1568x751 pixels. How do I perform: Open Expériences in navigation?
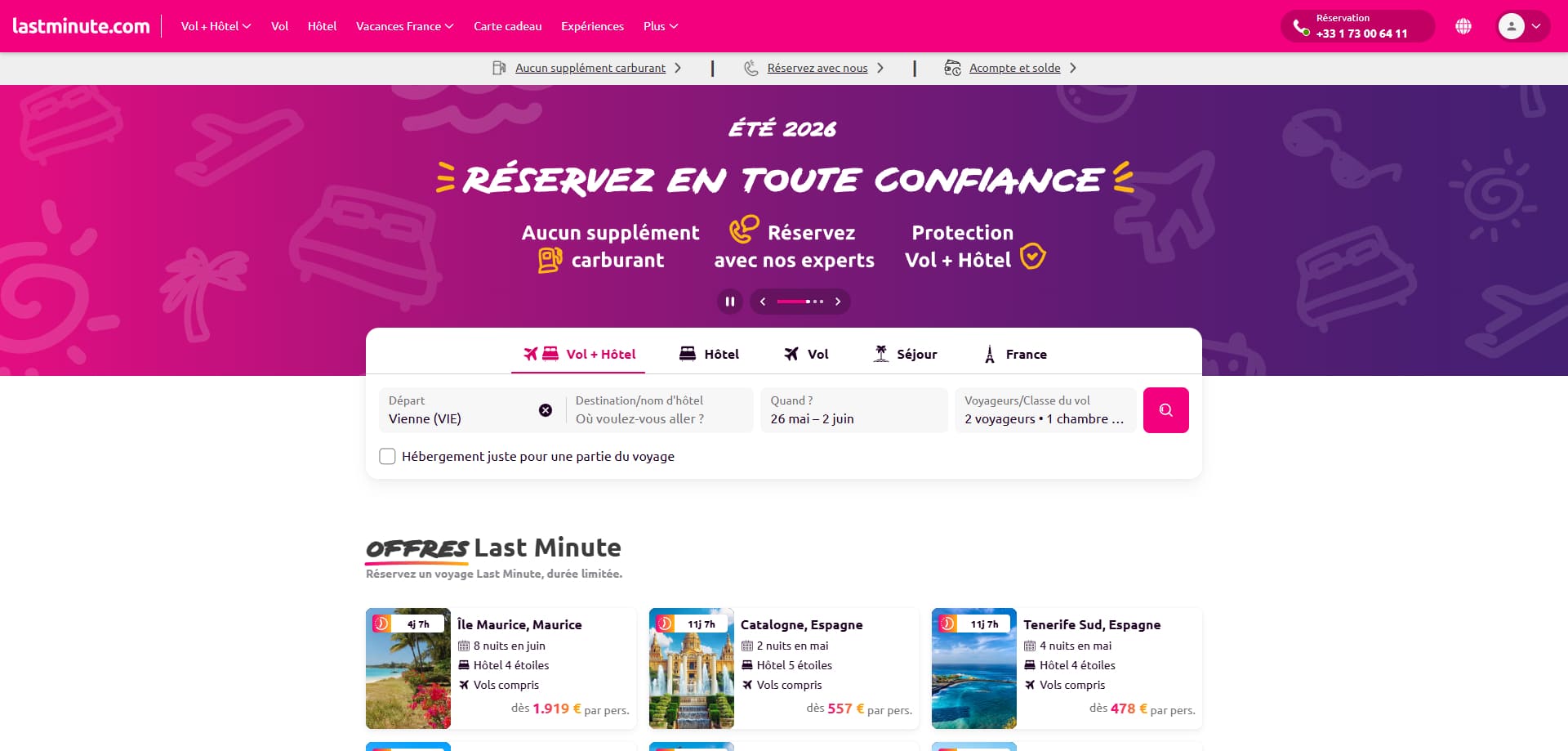[592, 26]
